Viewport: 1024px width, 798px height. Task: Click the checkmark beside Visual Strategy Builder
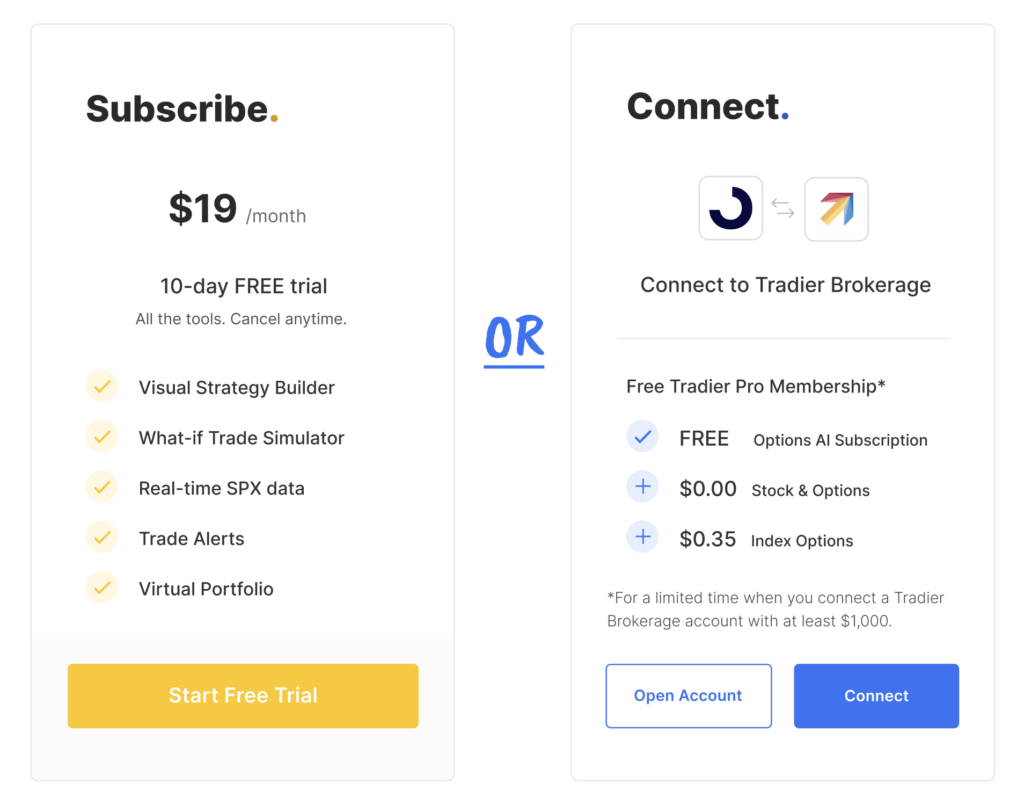point(102,386)
